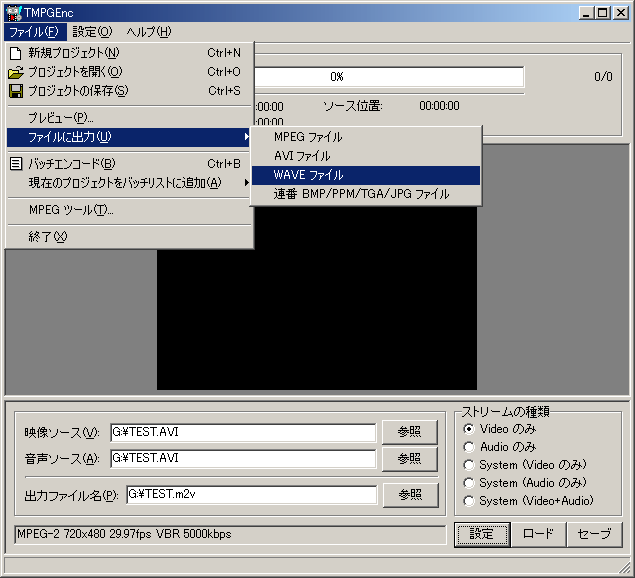
Task: Click 参照 button for 出力ファイル名
Action: tap(411, 495)
